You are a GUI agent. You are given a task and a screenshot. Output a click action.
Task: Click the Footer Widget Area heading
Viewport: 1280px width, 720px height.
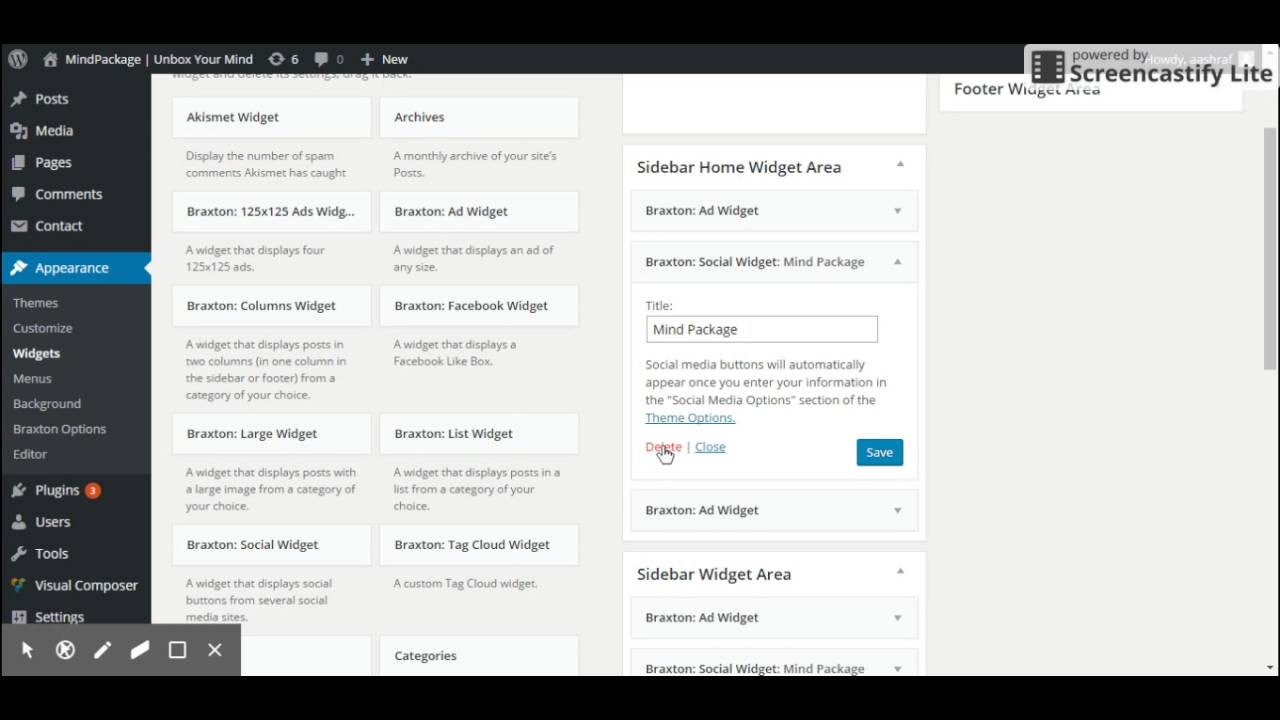click(x=1027, y=89)
